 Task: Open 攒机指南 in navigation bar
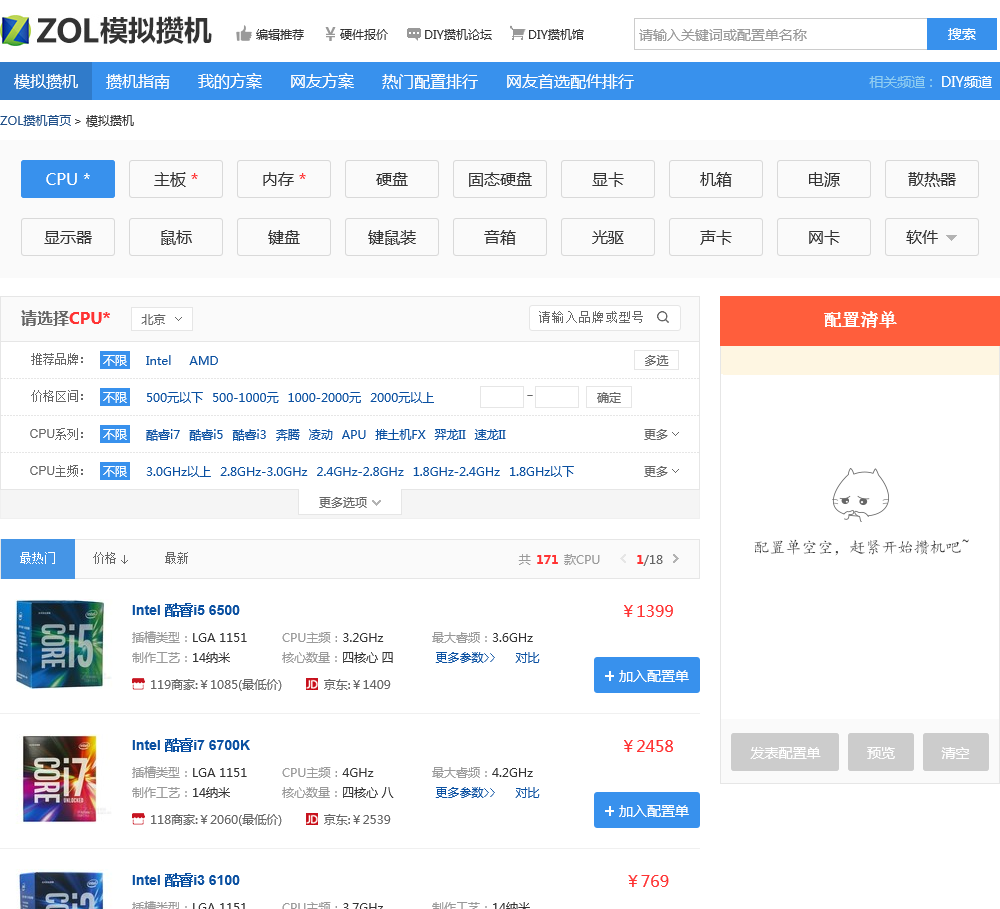pyautogui.click(x=138, y=81)
